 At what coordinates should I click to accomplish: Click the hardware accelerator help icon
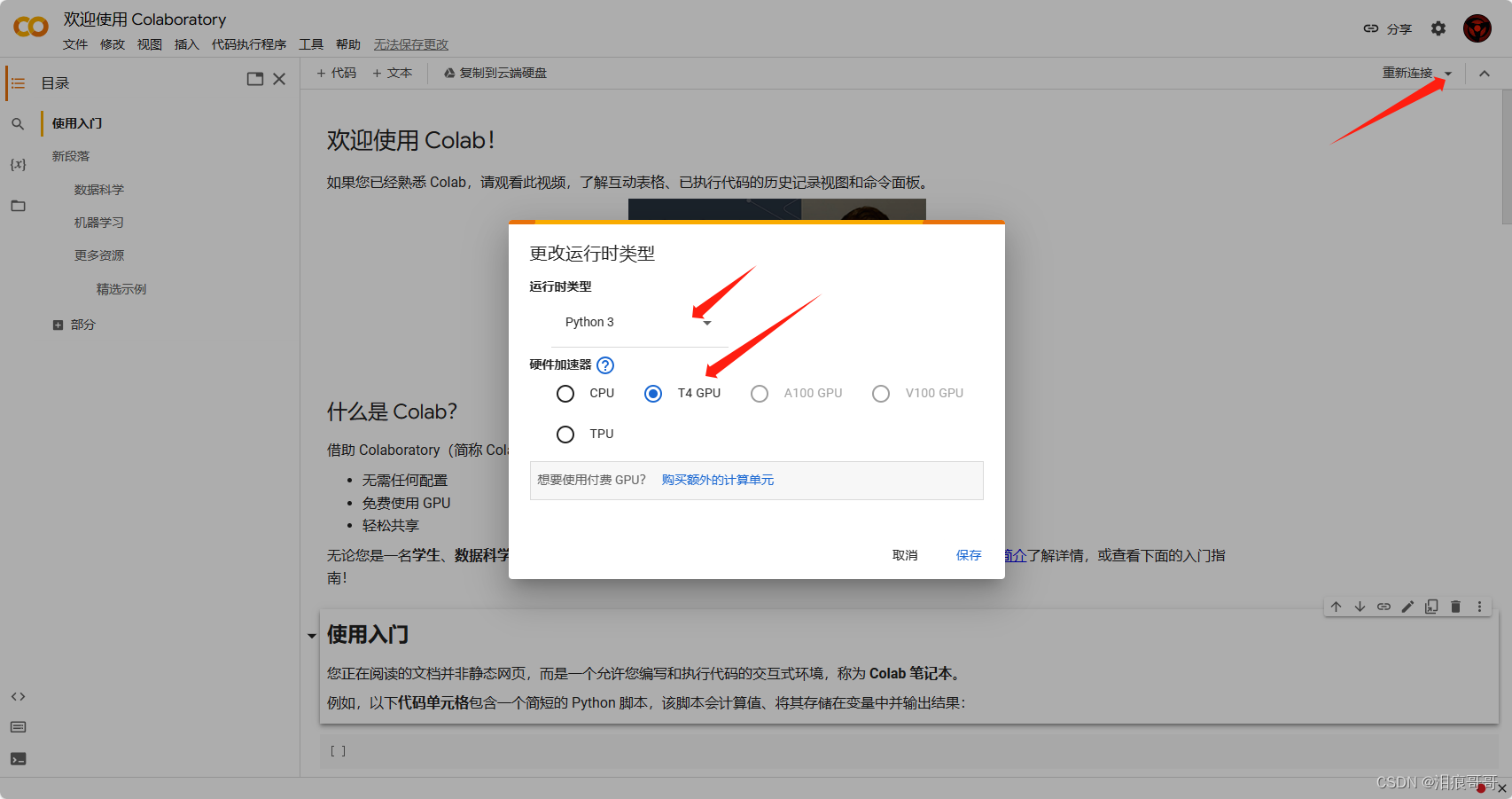[604, 364]
